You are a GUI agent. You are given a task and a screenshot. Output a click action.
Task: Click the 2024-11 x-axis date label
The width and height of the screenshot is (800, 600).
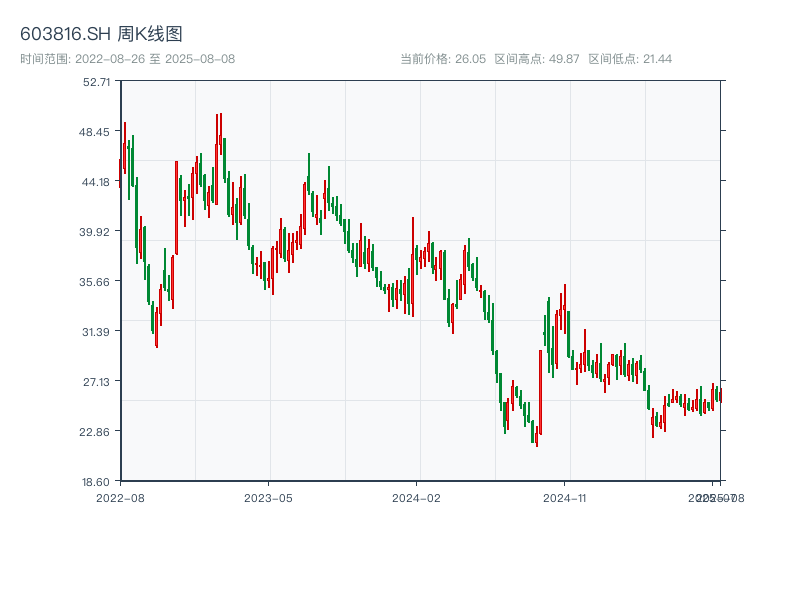pyautogui.click(x=564, y=497)
